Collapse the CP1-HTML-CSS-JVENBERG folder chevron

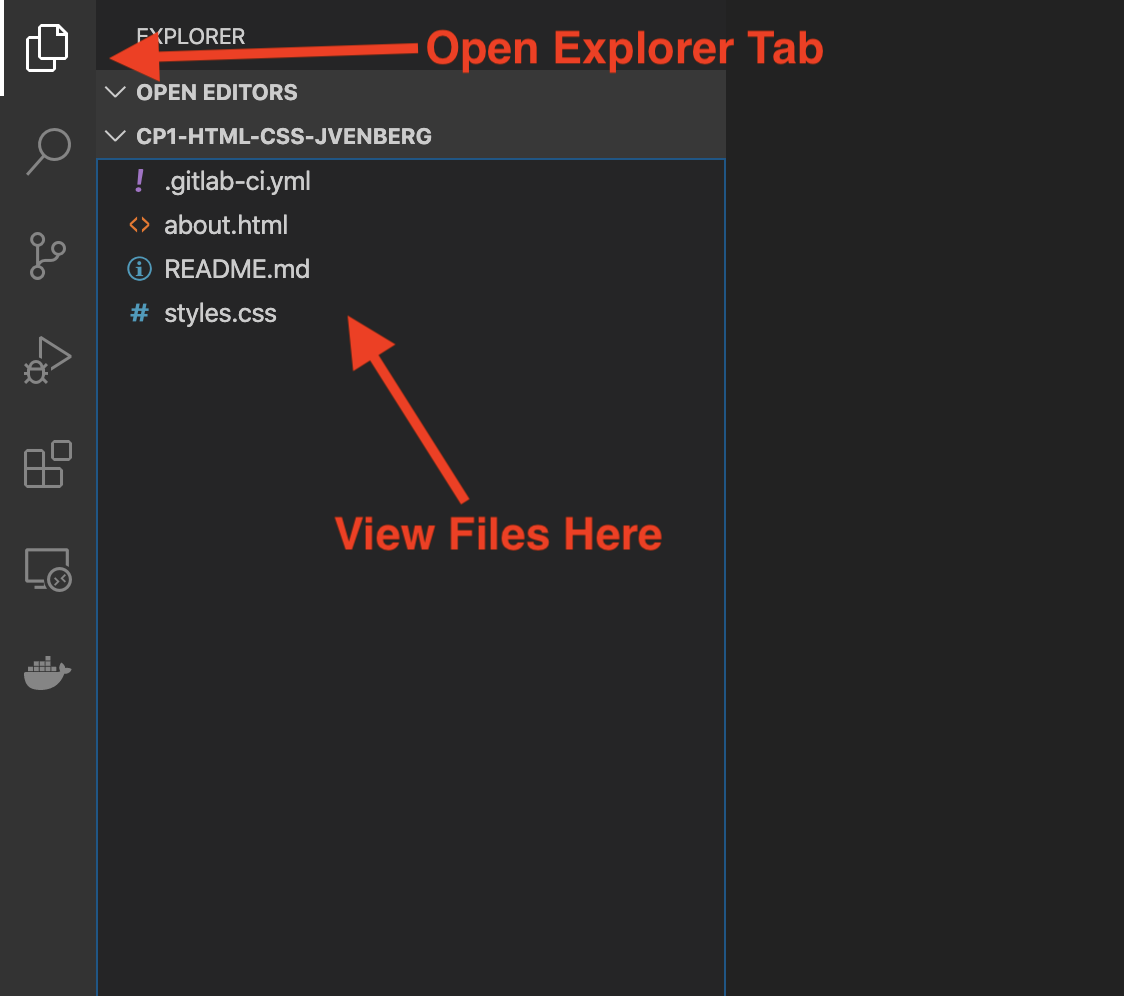tap(115, 136)
